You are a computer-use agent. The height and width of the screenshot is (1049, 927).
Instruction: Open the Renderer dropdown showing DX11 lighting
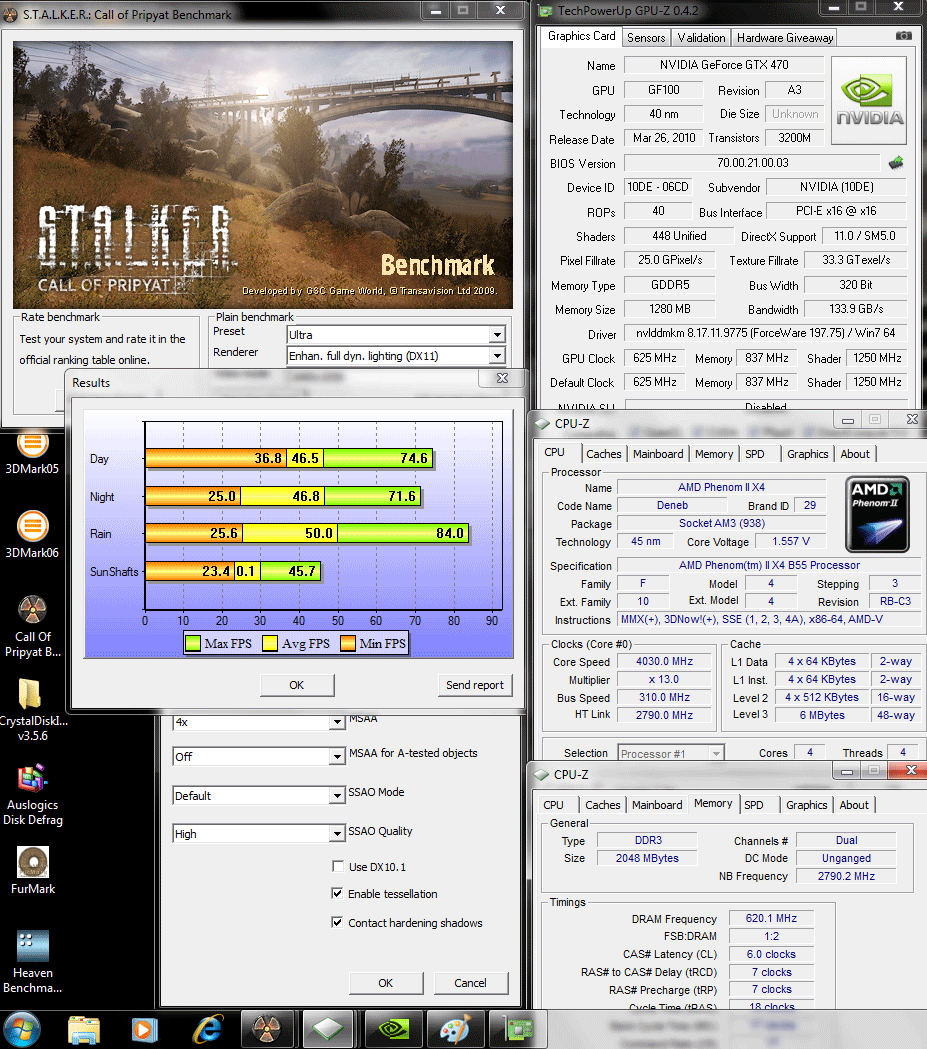point(396,356)
